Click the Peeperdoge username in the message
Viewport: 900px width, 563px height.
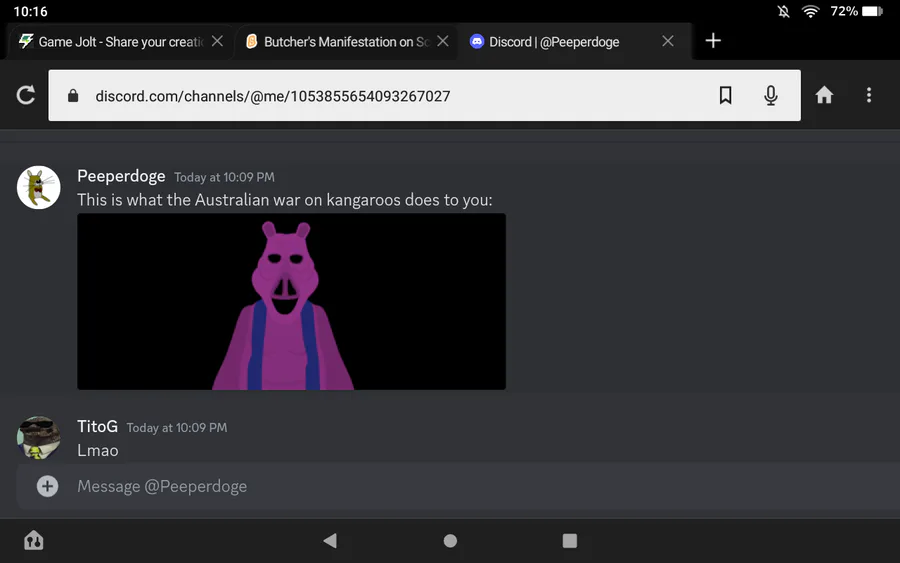[121, 176]
